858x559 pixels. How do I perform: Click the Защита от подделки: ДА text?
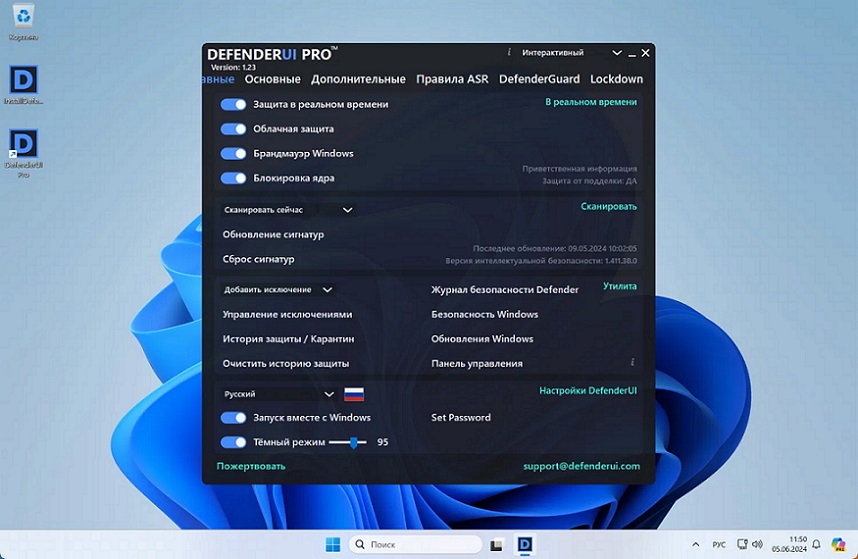click(589, 181)
